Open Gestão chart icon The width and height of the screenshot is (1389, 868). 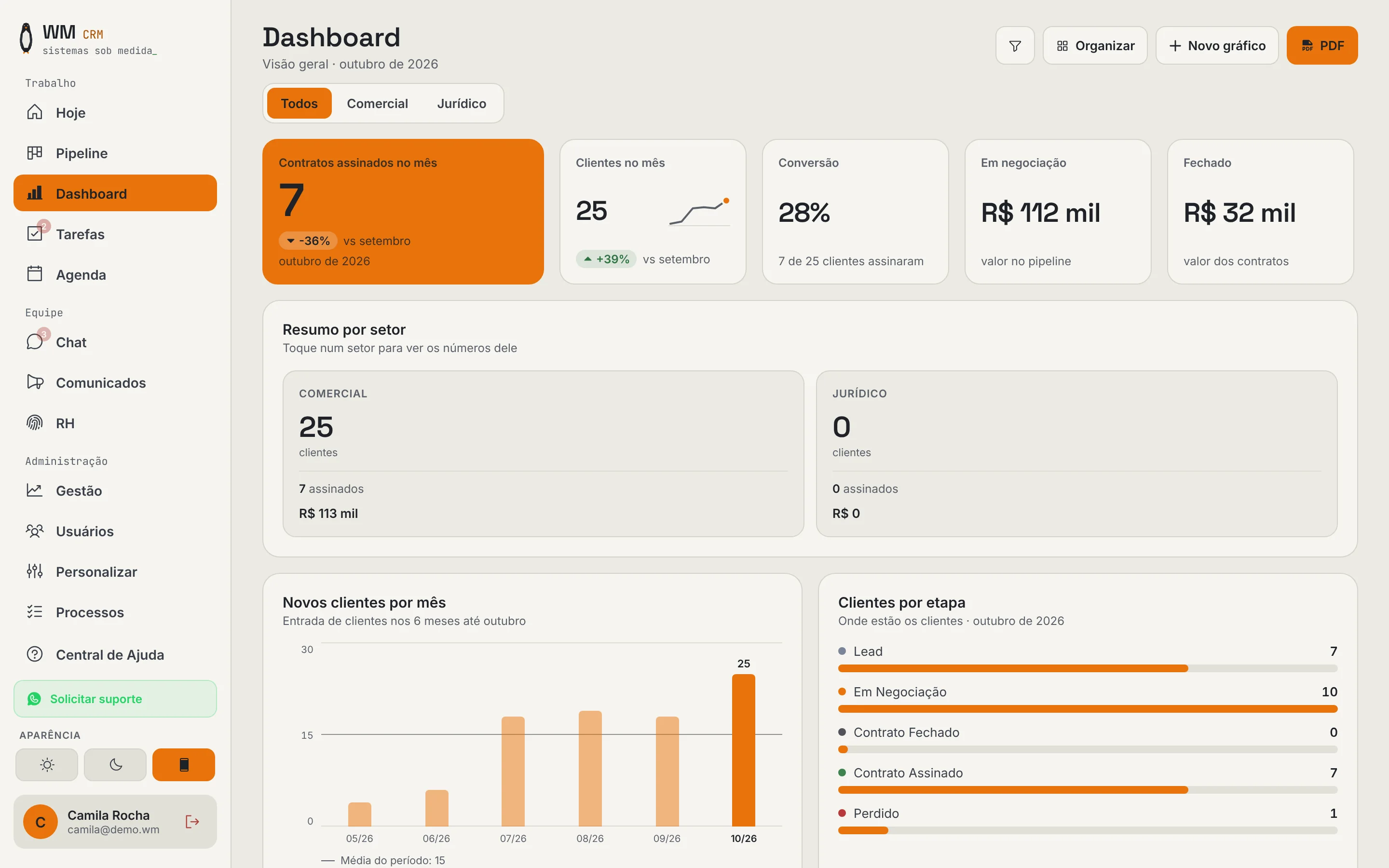(35, 490)
